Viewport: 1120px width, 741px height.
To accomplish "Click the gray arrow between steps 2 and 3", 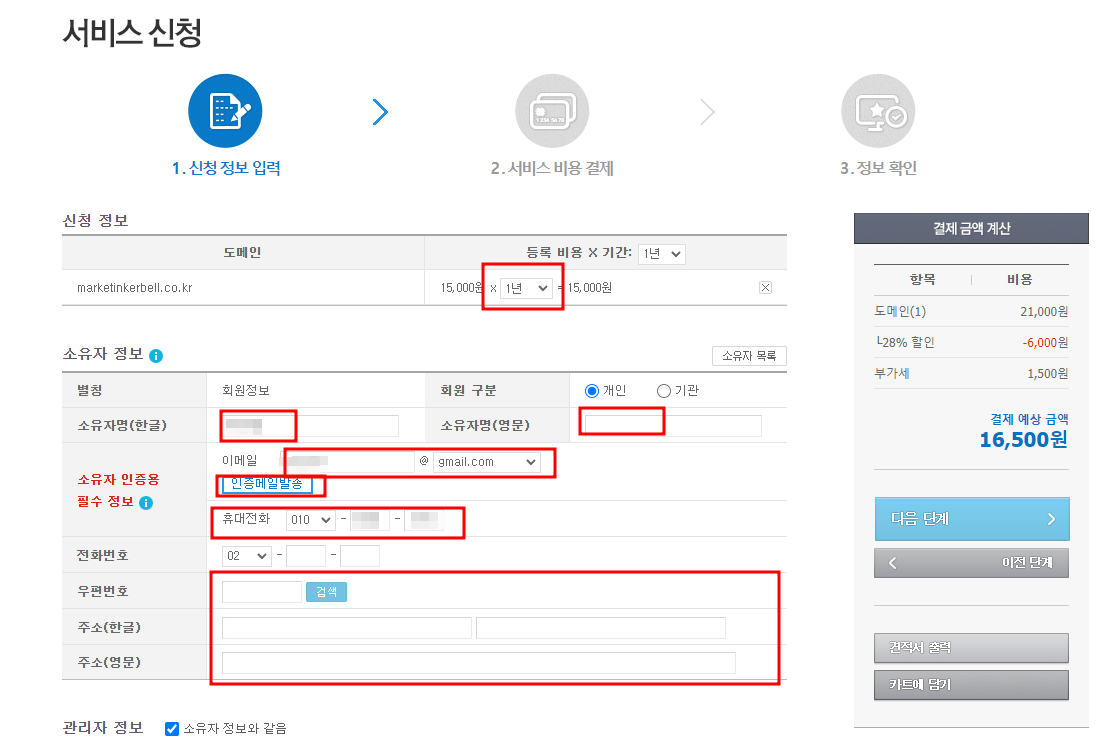I will (x=707, y=111).
